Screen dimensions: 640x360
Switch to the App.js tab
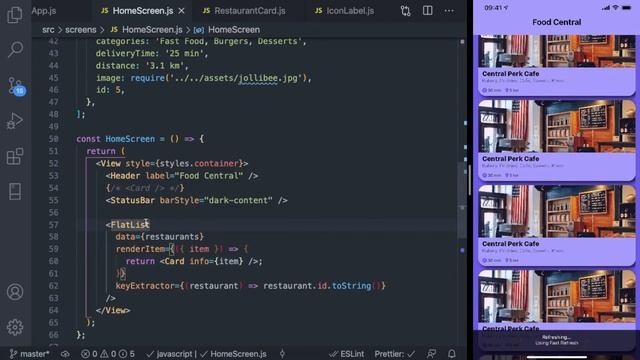(44, 11)
